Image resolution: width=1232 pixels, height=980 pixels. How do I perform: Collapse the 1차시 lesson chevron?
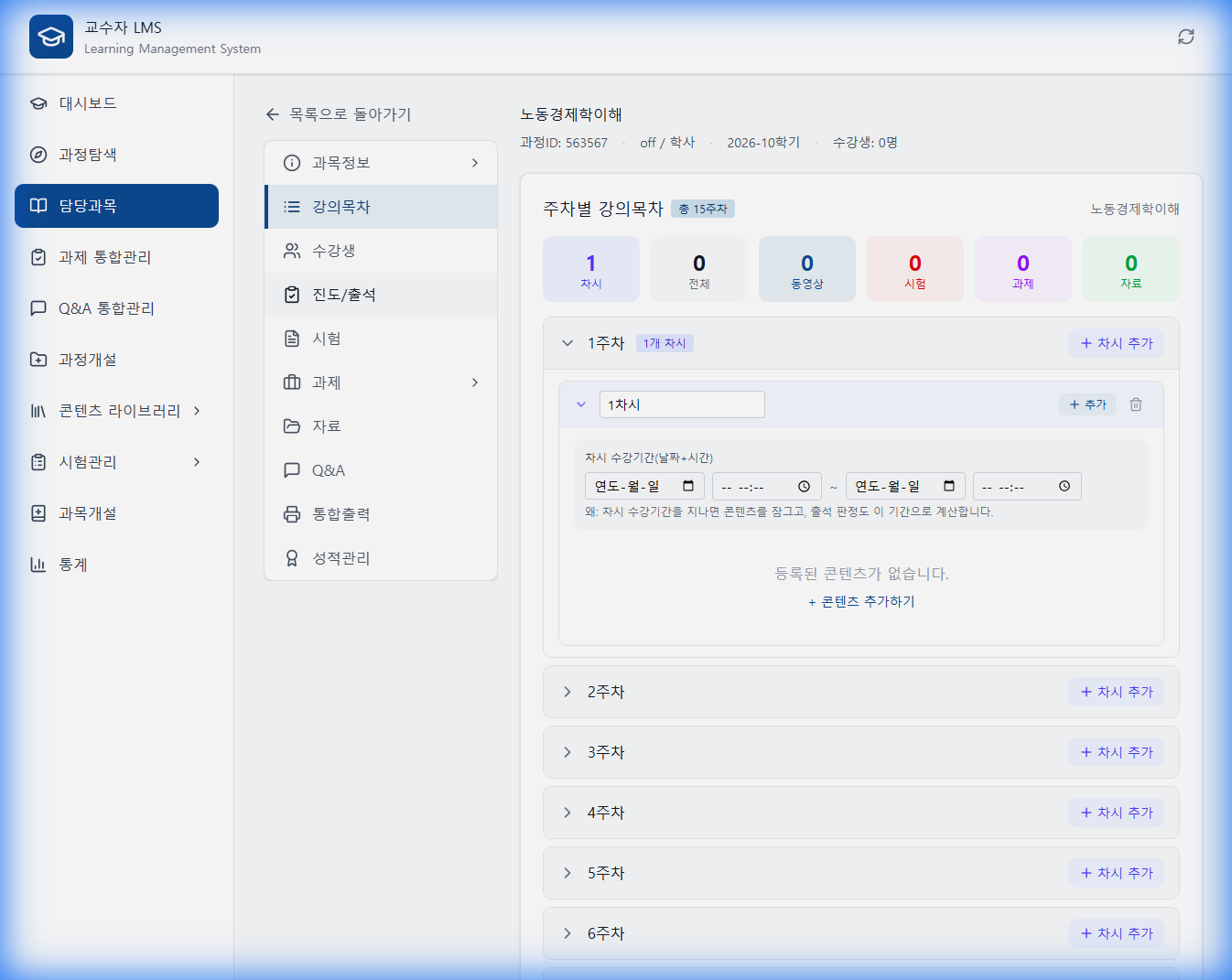[581, 404]
